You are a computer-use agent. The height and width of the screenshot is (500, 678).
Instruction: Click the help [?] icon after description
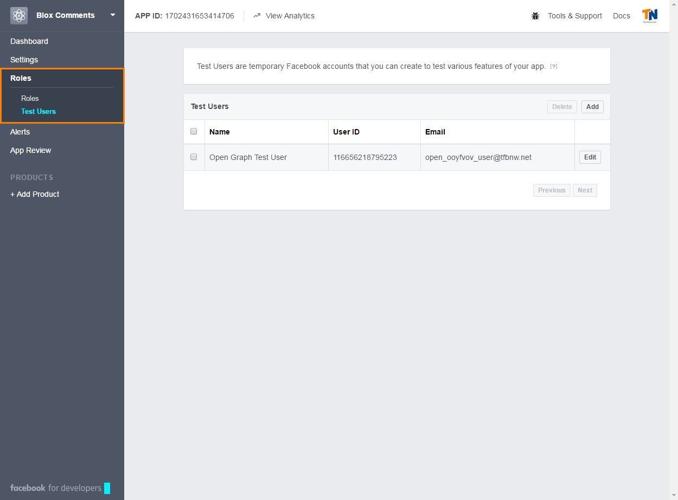pyautogui.click(x=554, y=67)
